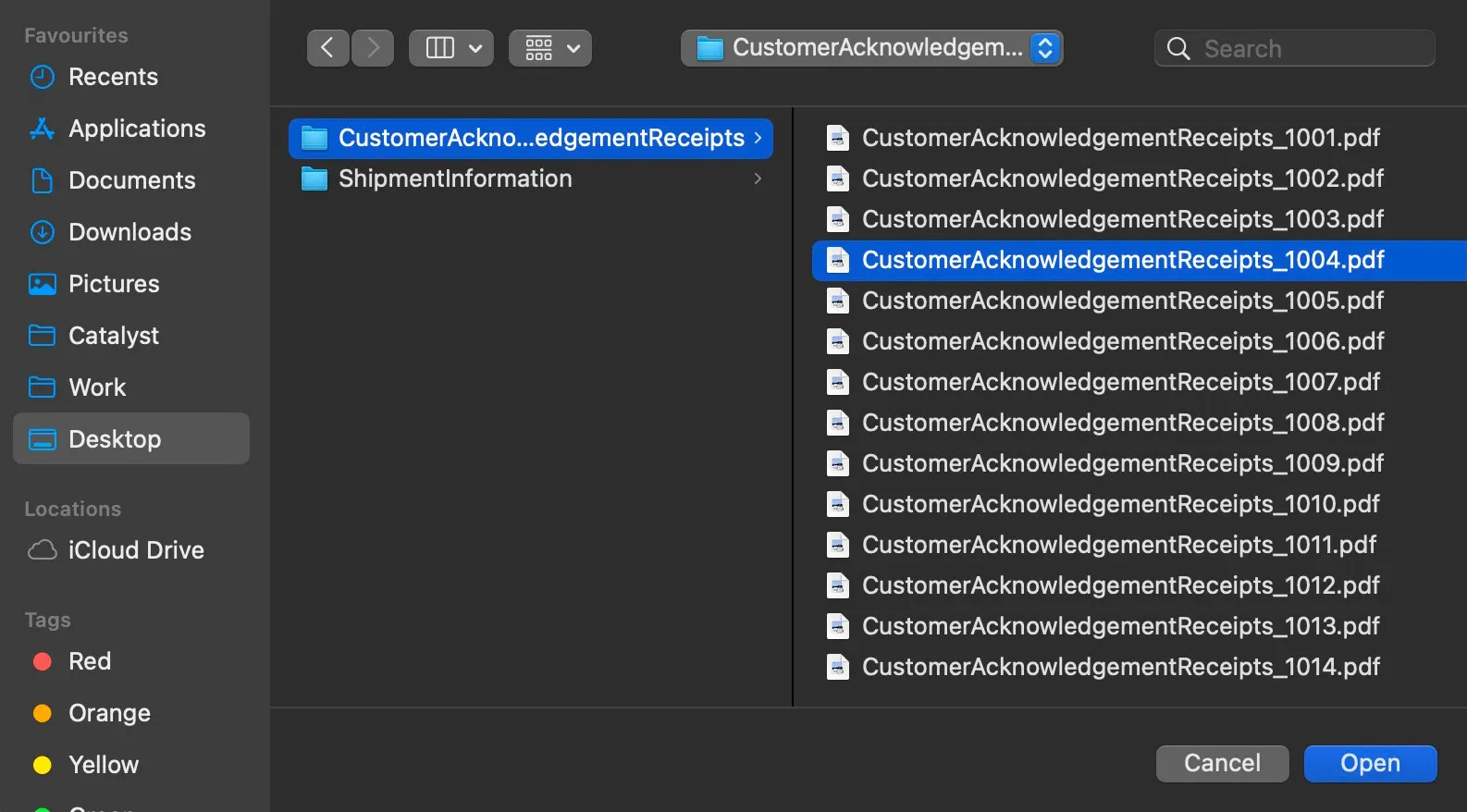
Task: Open Applications in the sidebar
Action: [x=131, y=129]
